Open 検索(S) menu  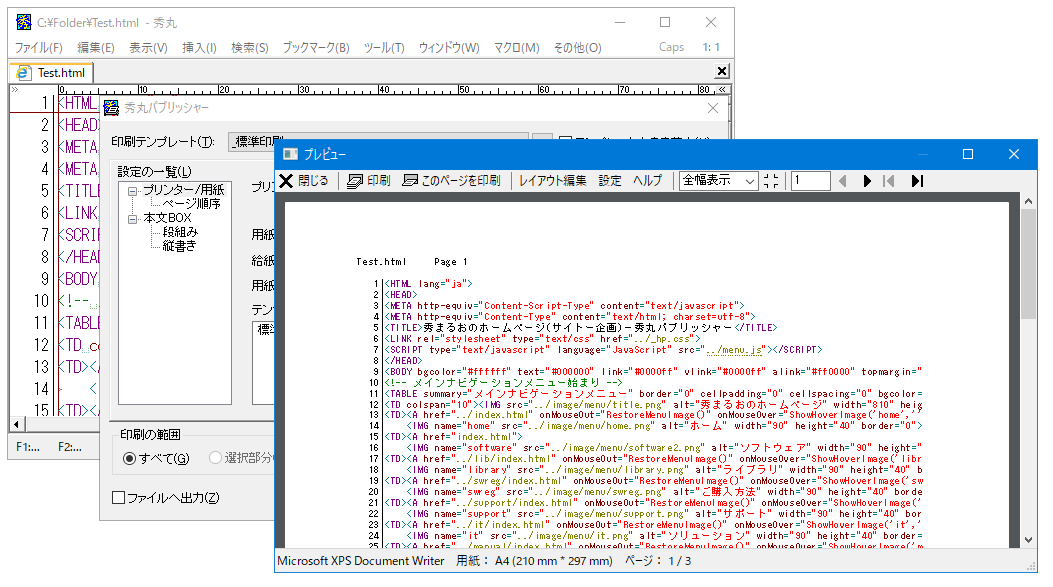point(249,48)
